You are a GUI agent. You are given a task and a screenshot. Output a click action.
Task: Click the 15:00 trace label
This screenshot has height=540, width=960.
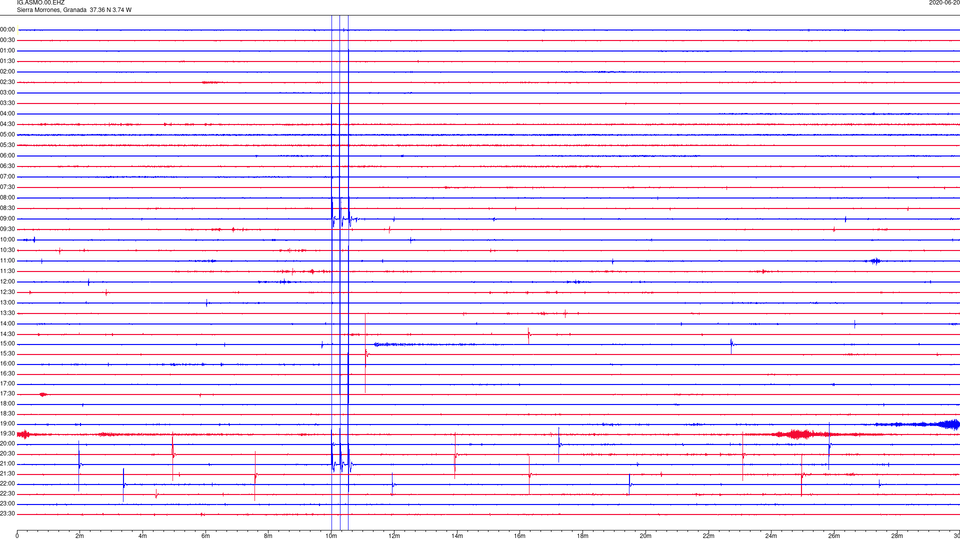(x=8, y=343)
